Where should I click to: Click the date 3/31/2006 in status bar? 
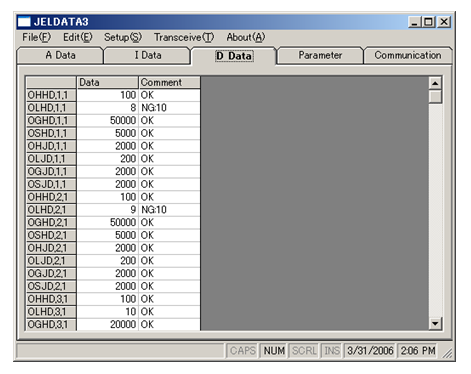[x=370, y=351]
